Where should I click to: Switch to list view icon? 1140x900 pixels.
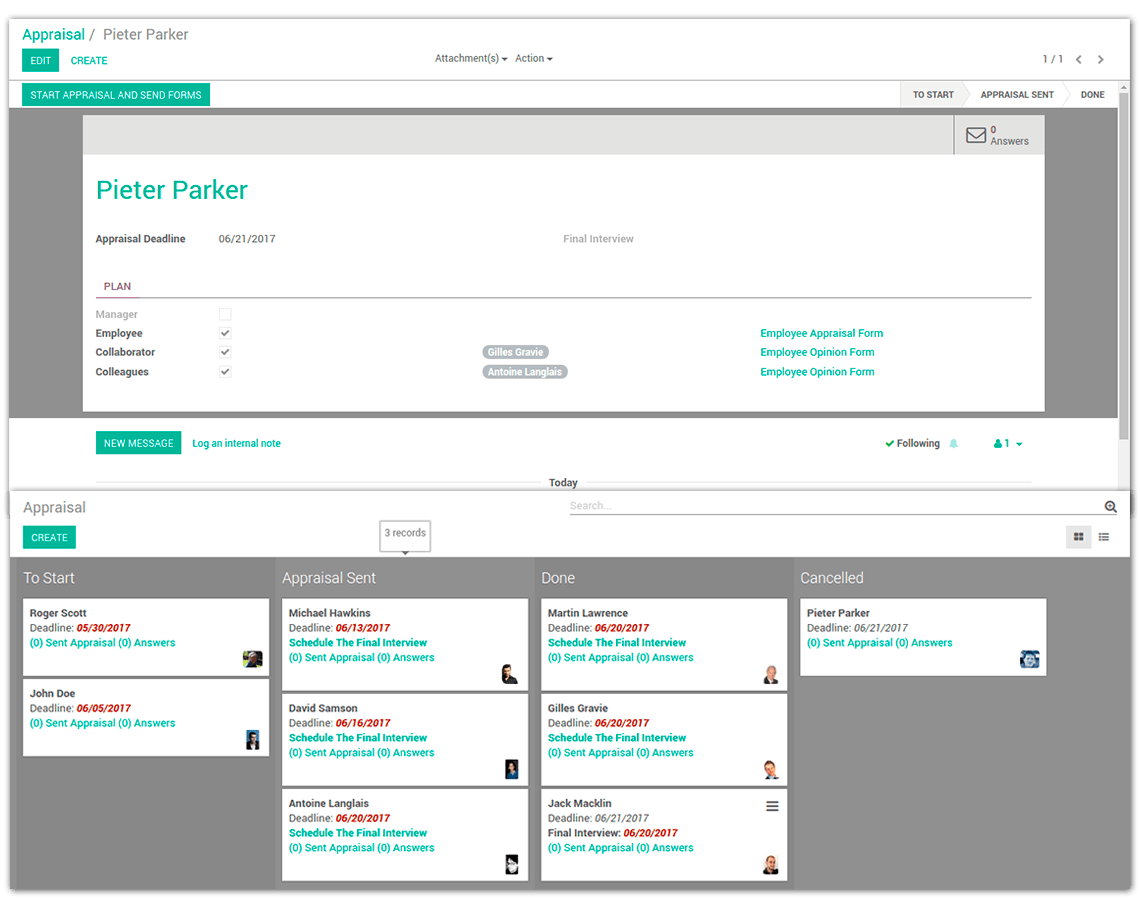tap(1104, 537)
